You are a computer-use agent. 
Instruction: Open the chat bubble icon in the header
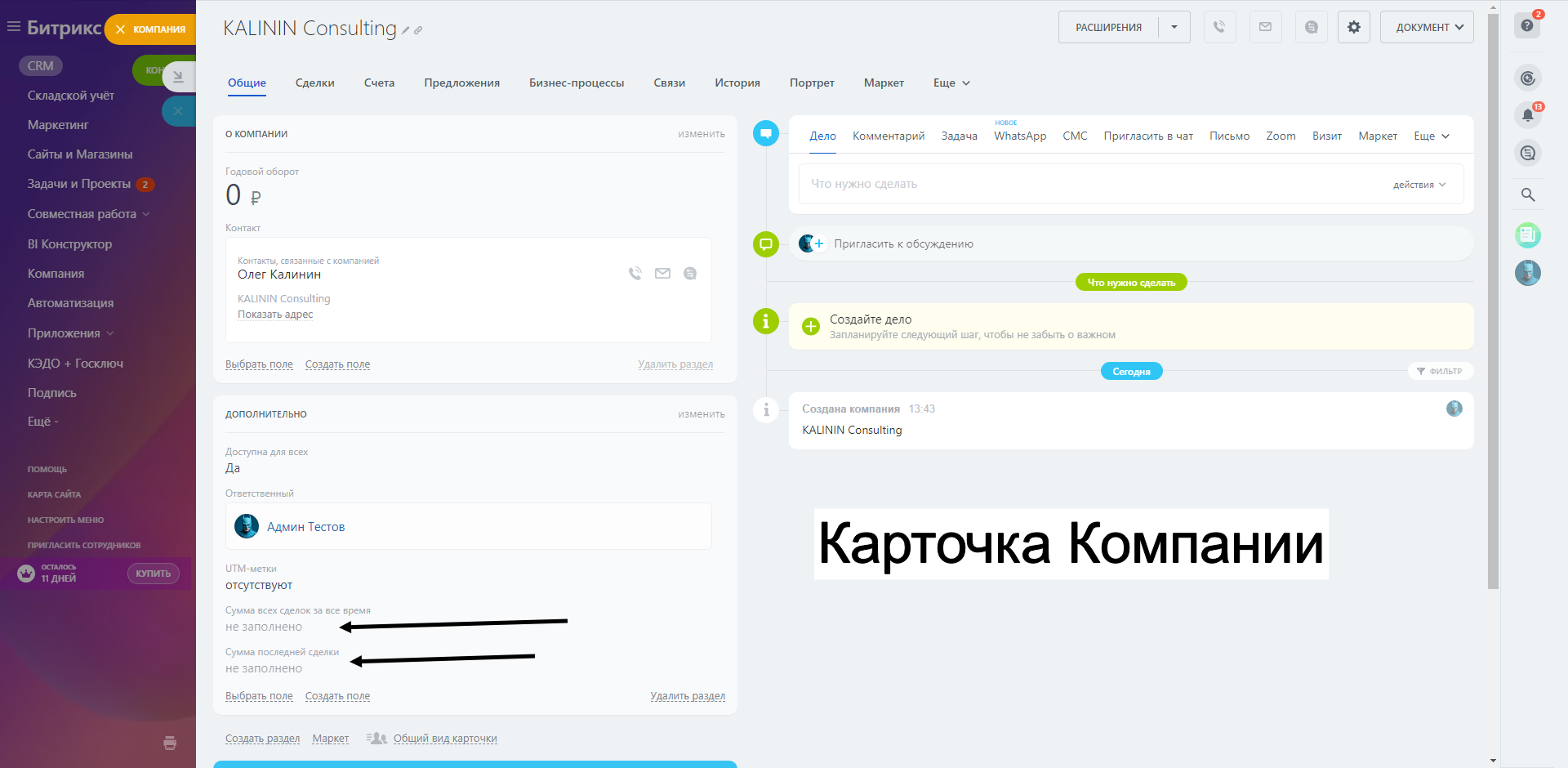click(x=1311, y=27)
